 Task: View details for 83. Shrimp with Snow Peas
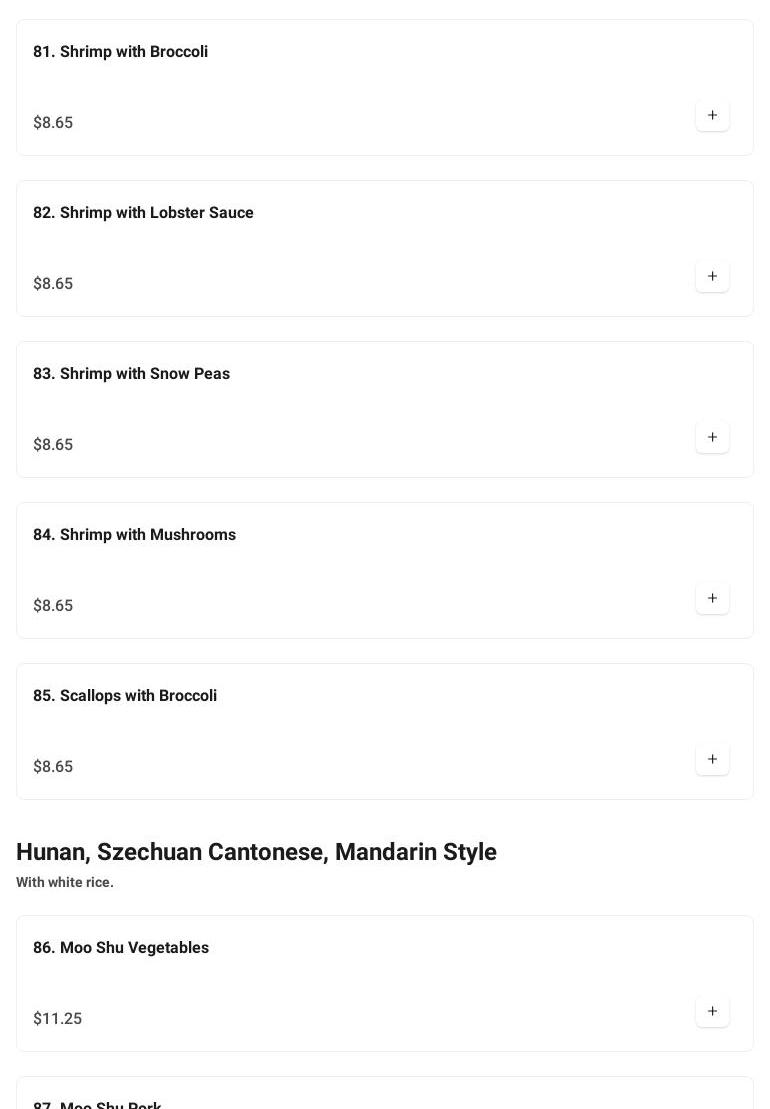pyautogui.click(x=131, y=374)
